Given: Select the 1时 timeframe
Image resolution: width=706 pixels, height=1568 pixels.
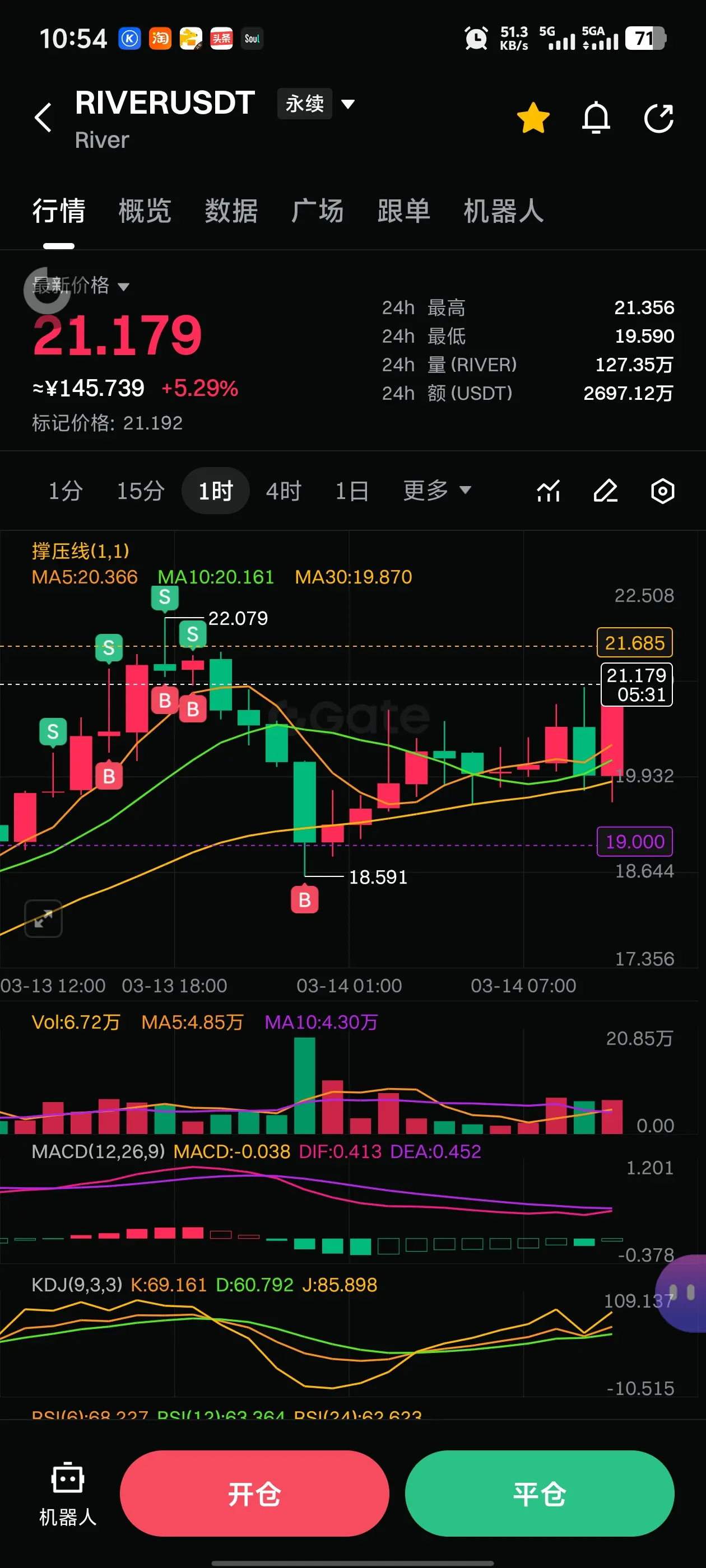Looking at the screenshot, I should (216, 491).
